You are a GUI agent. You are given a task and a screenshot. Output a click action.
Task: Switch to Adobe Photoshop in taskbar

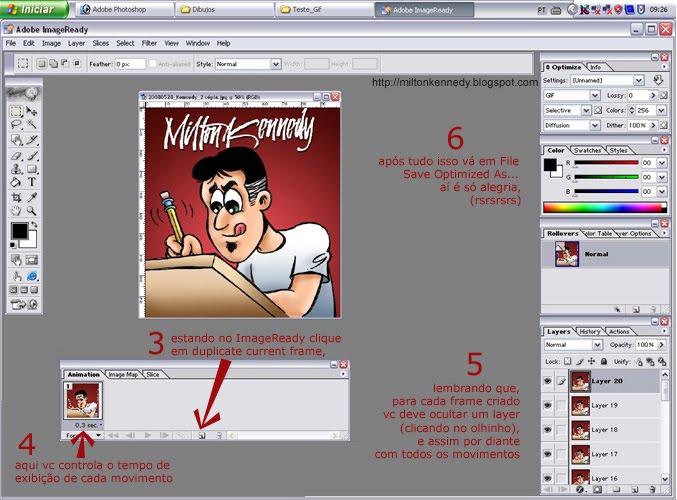point(124,9)
